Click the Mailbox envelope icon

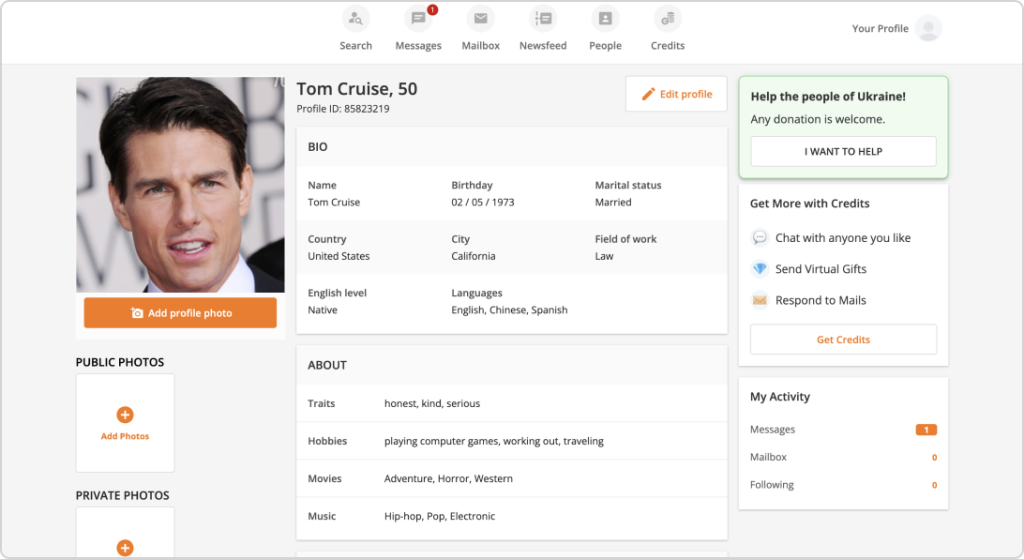pos(481,19)
